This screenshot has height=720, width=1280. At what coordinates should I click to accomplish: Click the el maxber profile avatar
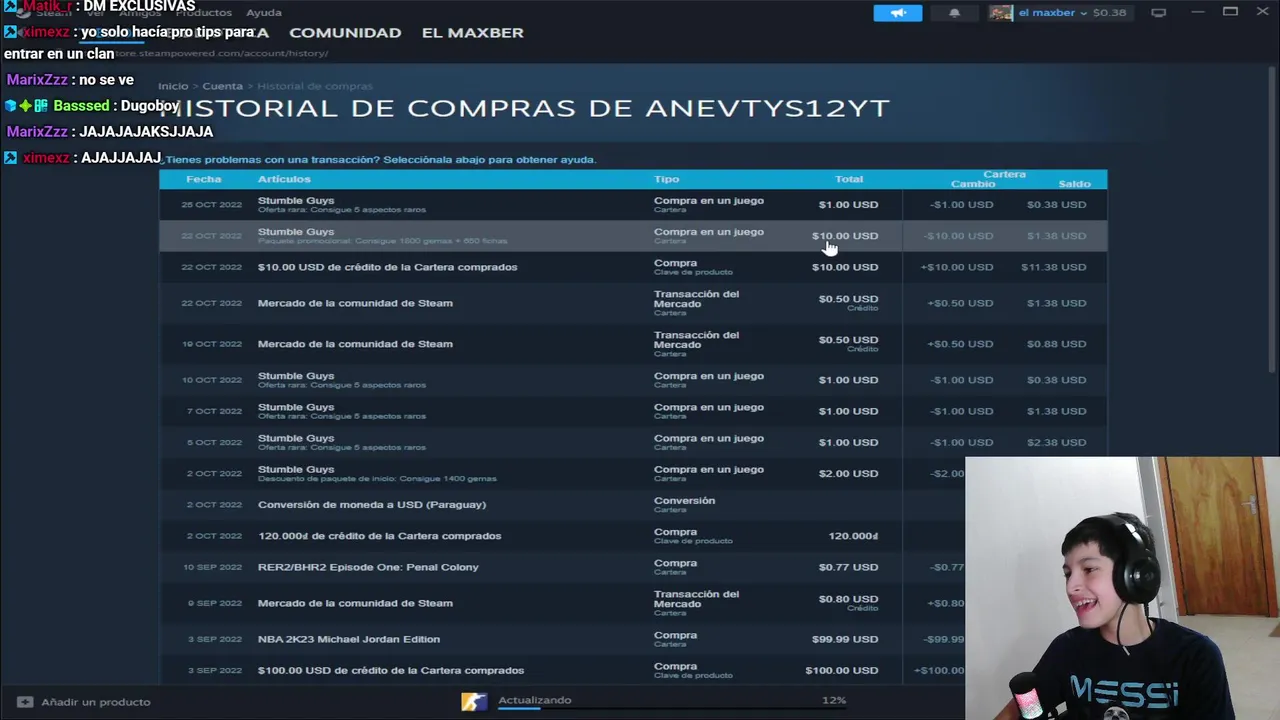(1001, 13)
